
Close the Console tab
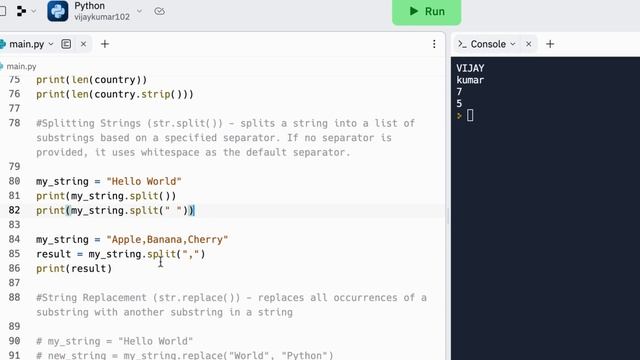click(x=529, y=44)
